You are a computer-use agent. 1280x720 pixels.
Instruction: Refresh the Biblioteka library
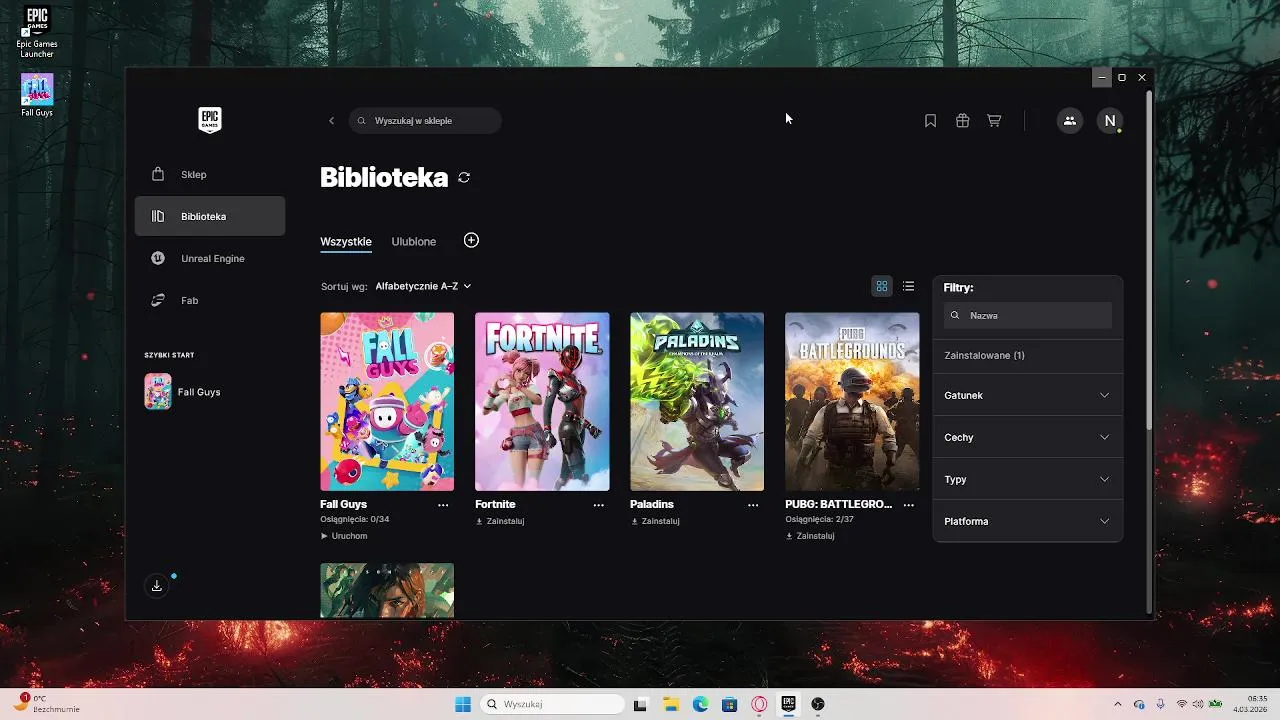[464, 178]
